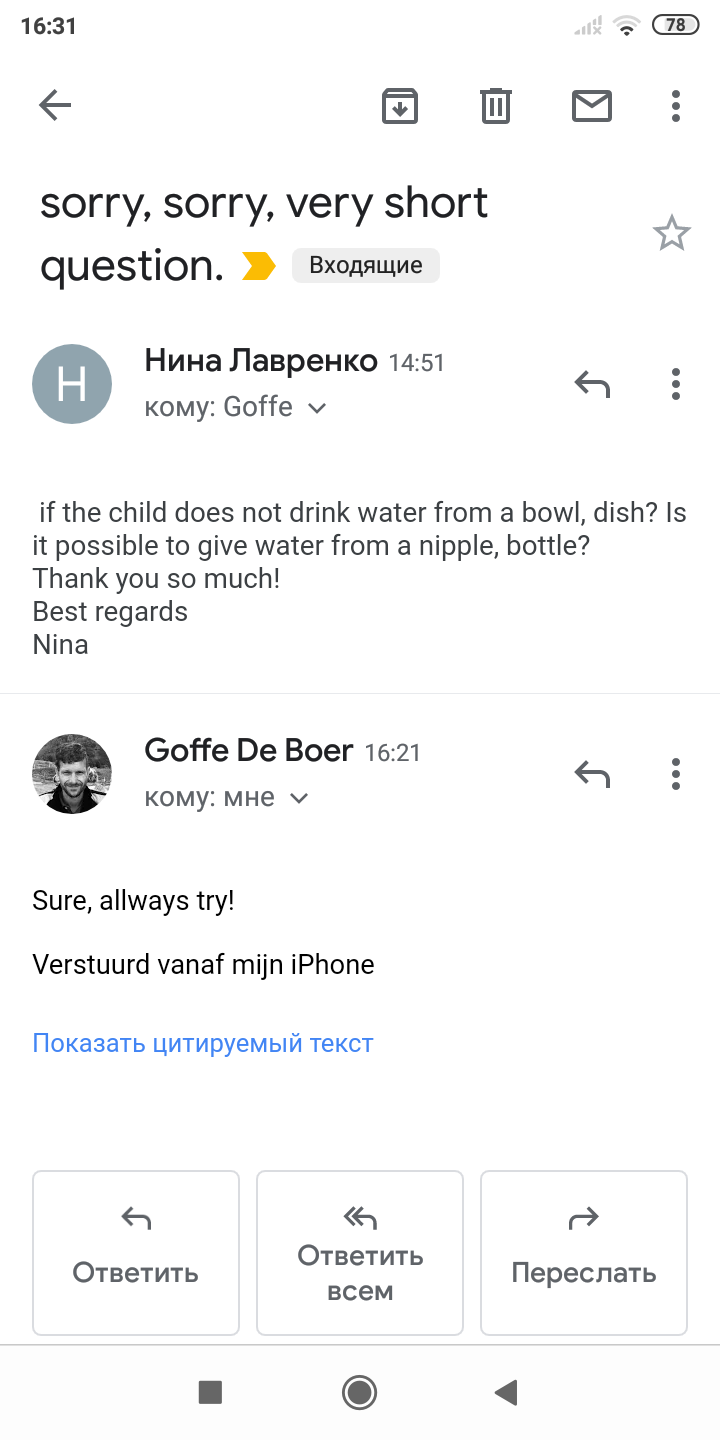This screenshot has width=720, height=1440.
Task: Star this email conversation
Action: coord(671,234)
